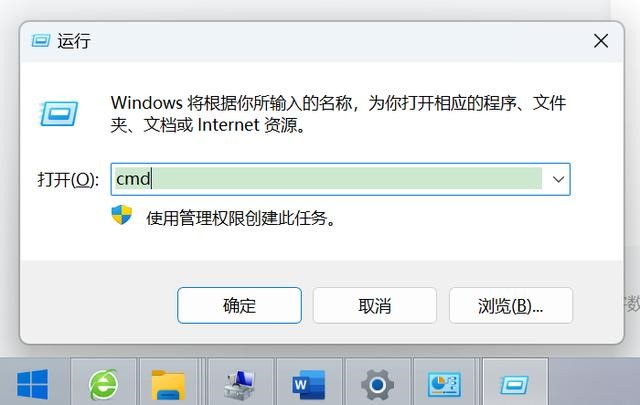Select the Run app taskbar button
Screen dimensions: 640x405
coord(514,385)
